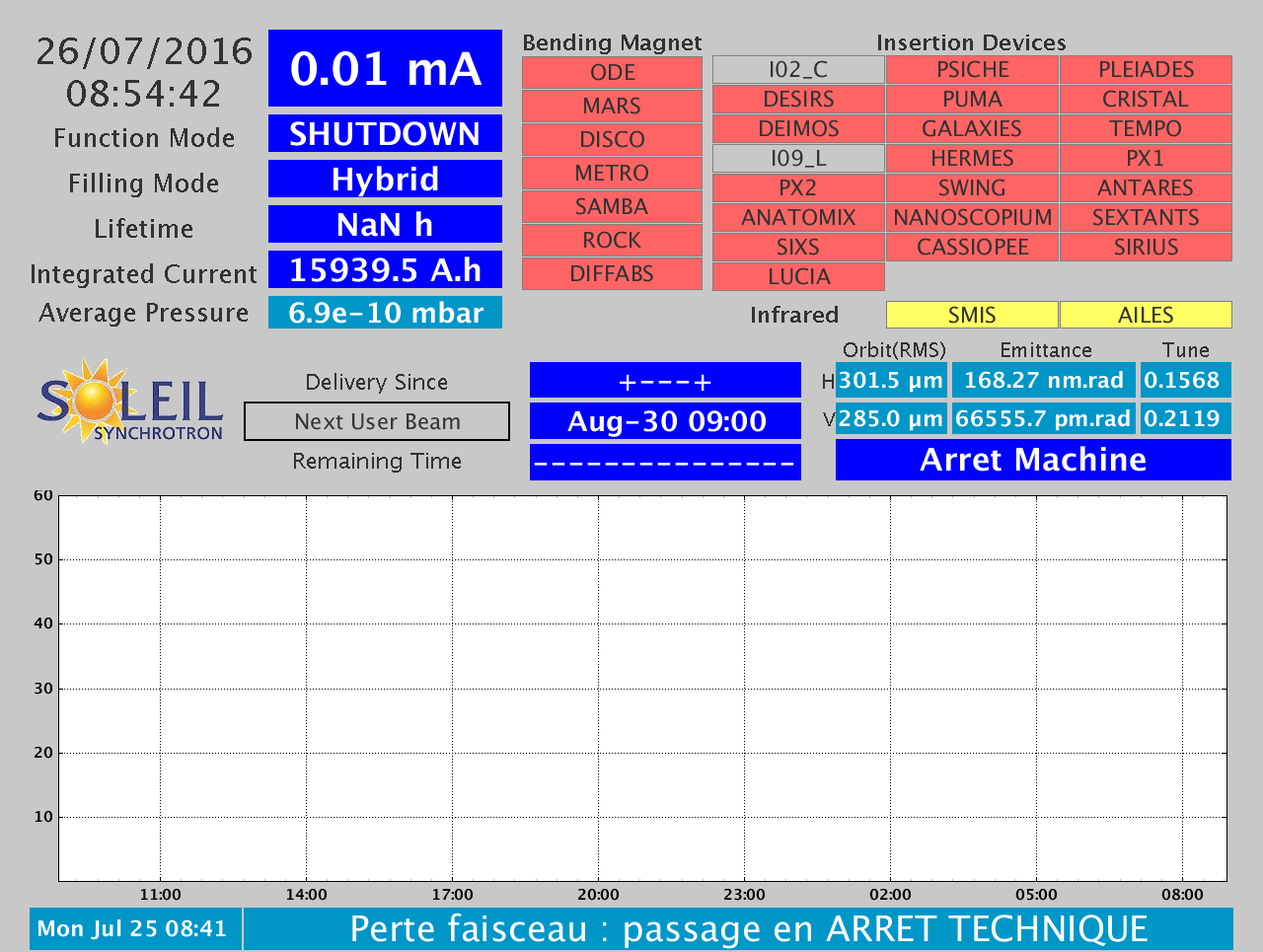Click inside the beam current history plot
Viewport: 1263px width, 952px height.
tap(642, 688)
